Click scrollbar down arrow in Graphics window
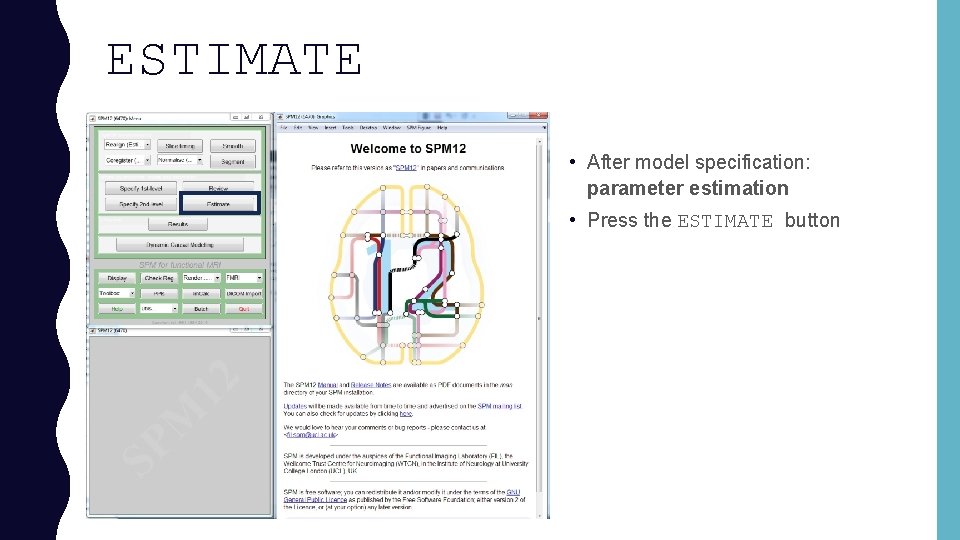Viewport: 960px width, 540px height. pyautogui.click(x=539, y=515)
